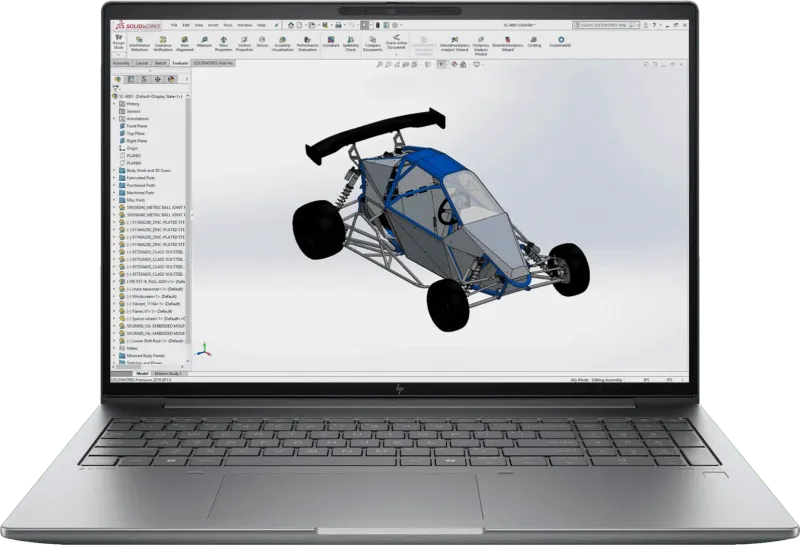Expand the Machined Parts folder
The image size is (800, 545).
pyautogui.click(x=114, y=193)
